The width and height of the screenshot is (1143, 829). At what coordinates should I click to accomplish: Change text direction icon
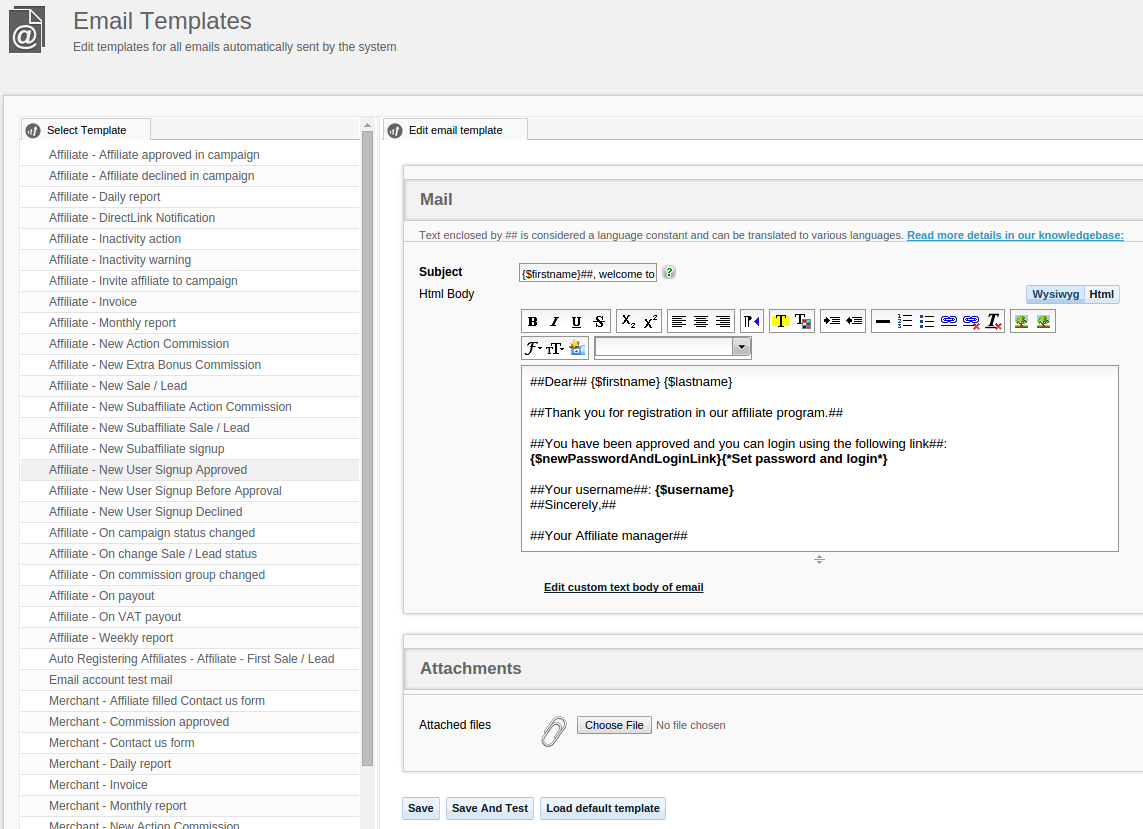pyautogui.click(x=752, y=322)
